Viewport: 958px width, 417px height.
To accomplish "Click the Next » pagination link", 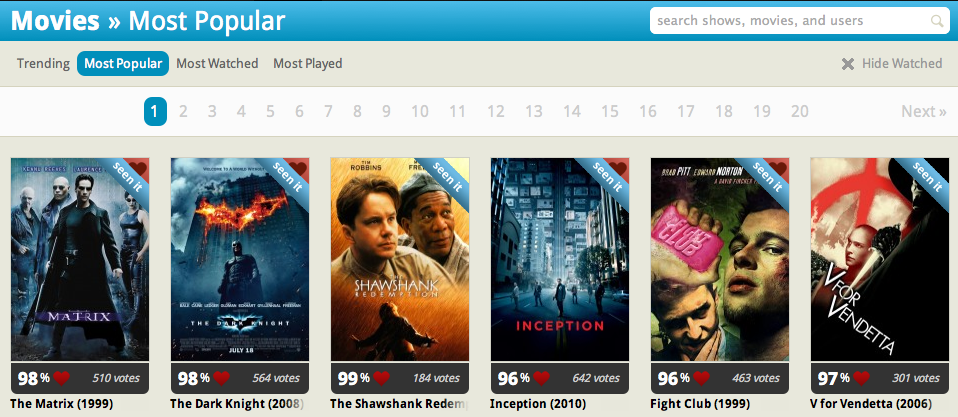I will coord(924,112).
